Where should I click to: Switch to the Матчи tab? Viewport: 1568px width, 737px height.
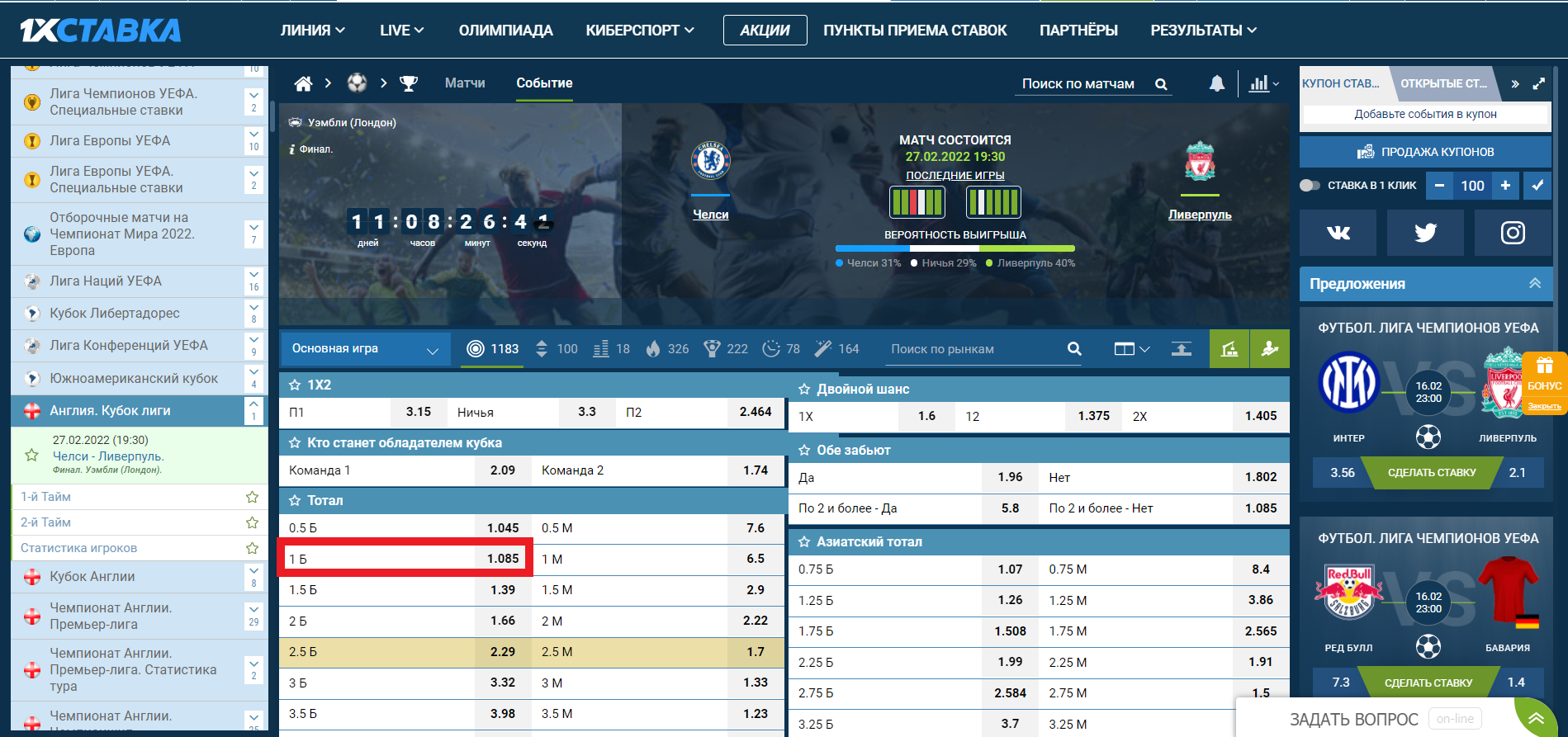pyautogui.click(x=465, y=83)
